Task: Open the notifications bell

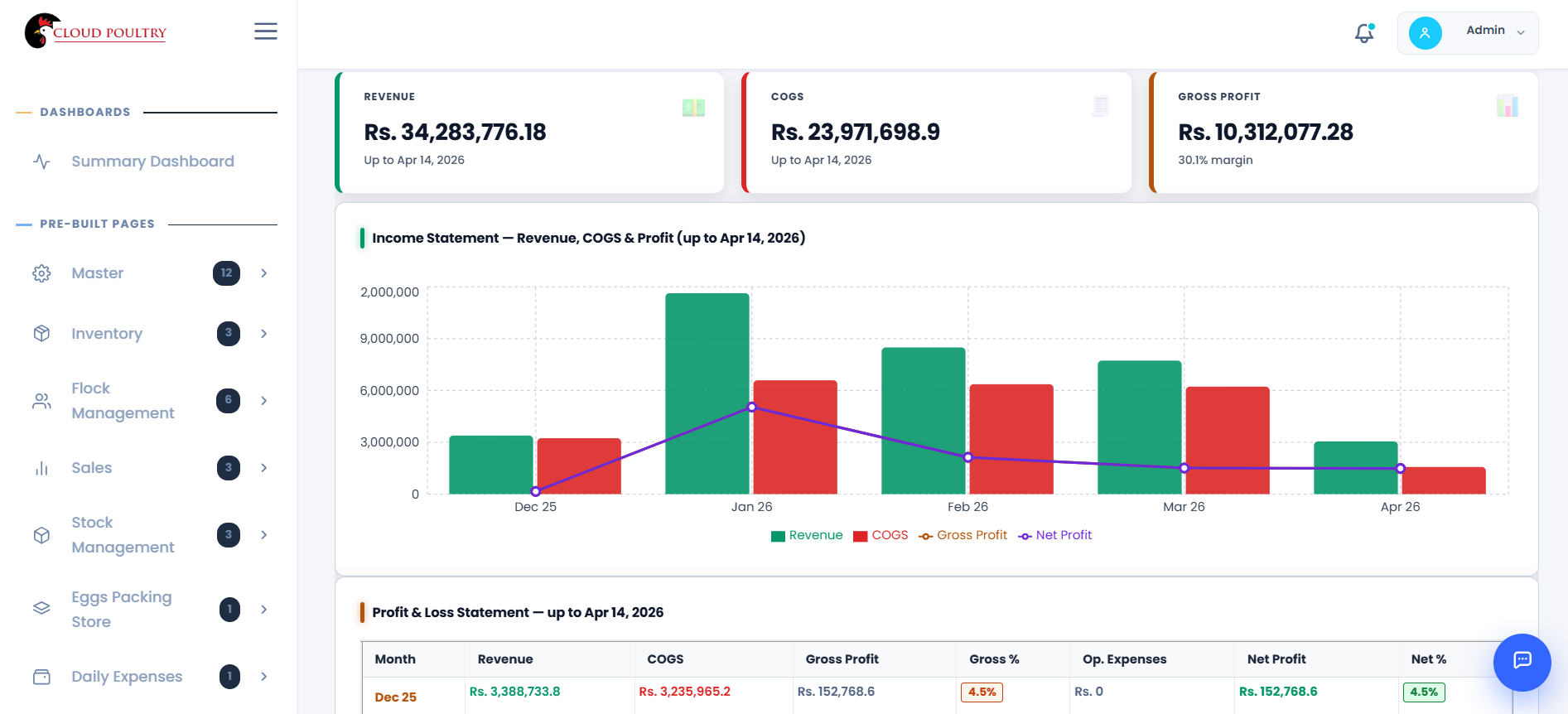Action: (x=1364, y=32)
